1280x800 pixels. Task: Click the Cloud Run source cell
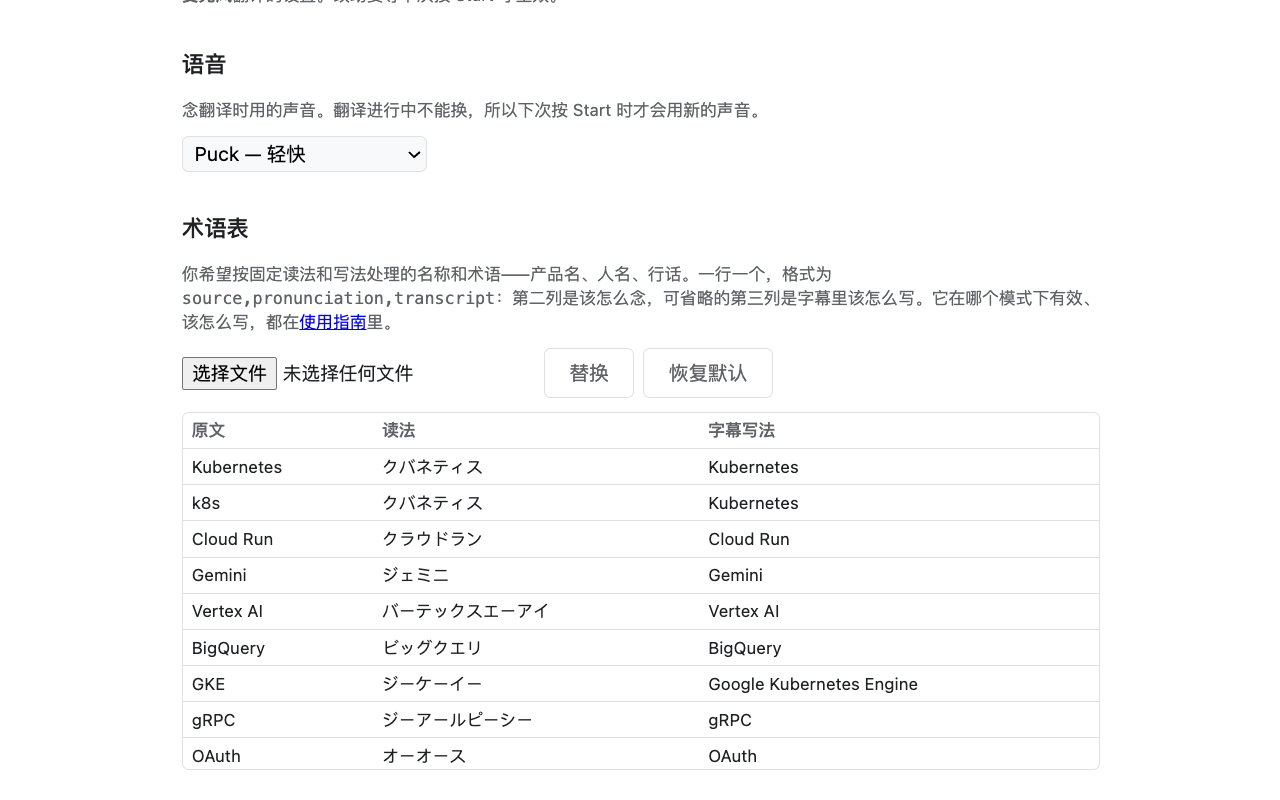coord(278,539)
